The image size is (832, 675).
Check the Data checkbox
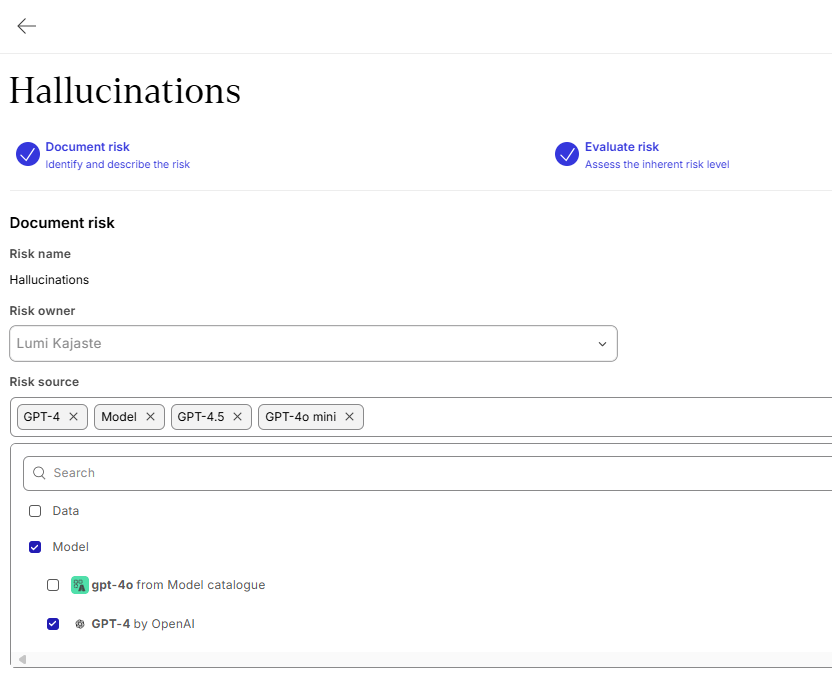click(35, 511)
